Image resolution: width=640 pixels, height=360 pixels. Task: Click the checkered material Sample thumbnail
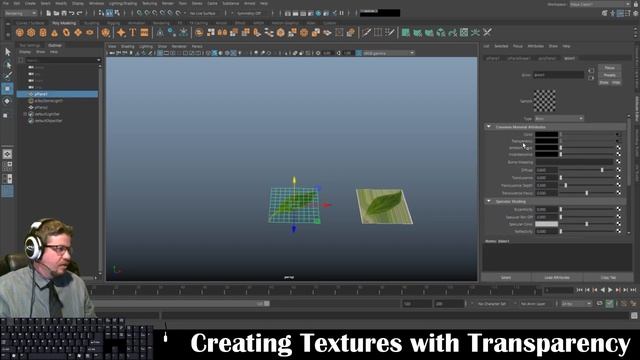(x=545, y=101)
